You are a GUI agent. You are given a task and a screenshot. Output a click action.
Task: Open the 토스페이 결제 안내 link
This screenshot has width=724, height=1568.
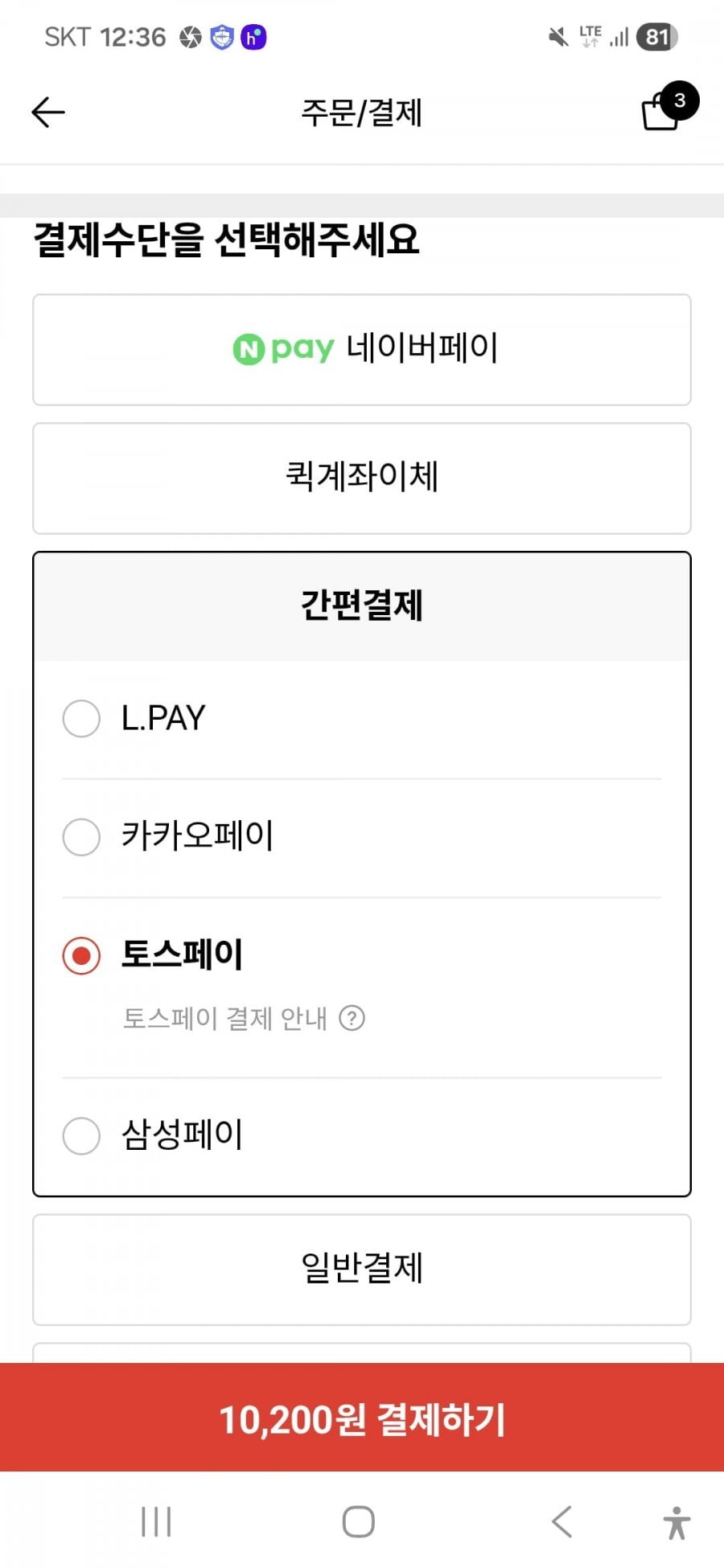225,1018
